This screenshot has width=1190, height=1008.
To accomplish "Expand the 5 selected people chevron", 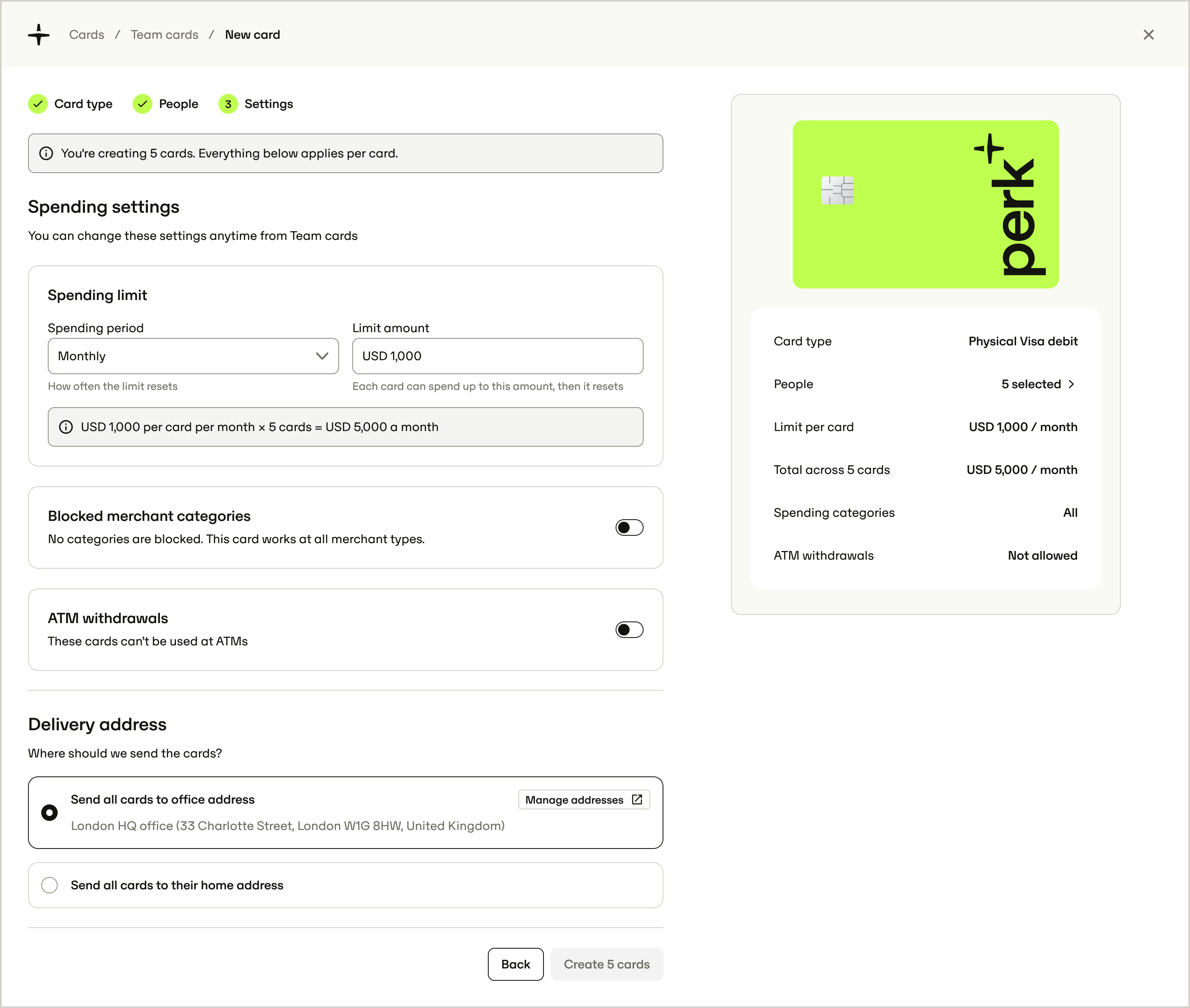I will pyautogui.click(x=1071, y=384).
